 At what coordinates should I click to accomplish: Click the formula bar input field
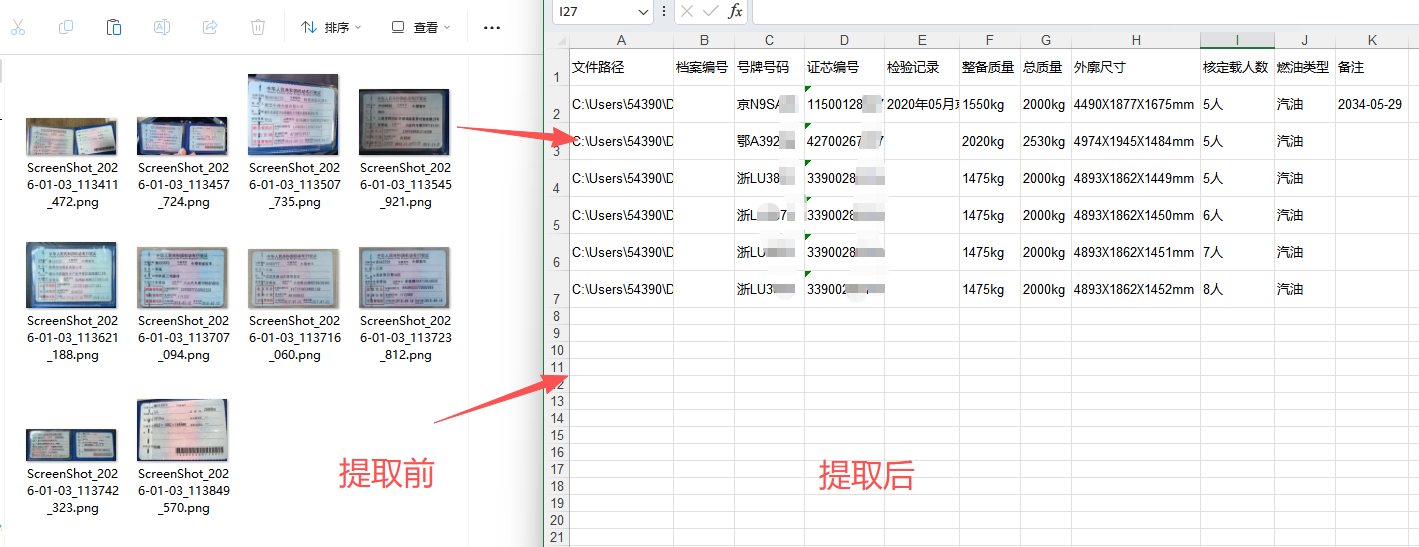tap(1085, 11)
